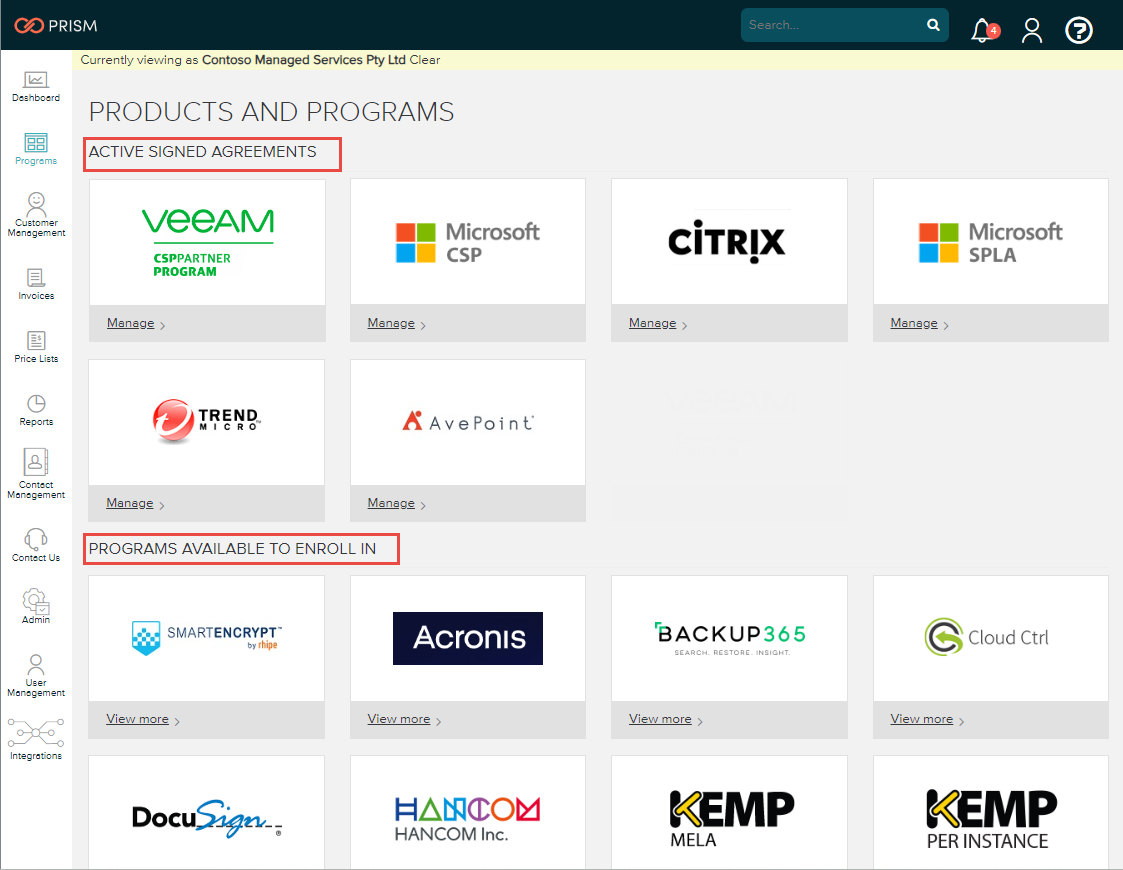The image size is (1123, 870).
Task: Select Admin in the sidebar
Action: [36, 606]
